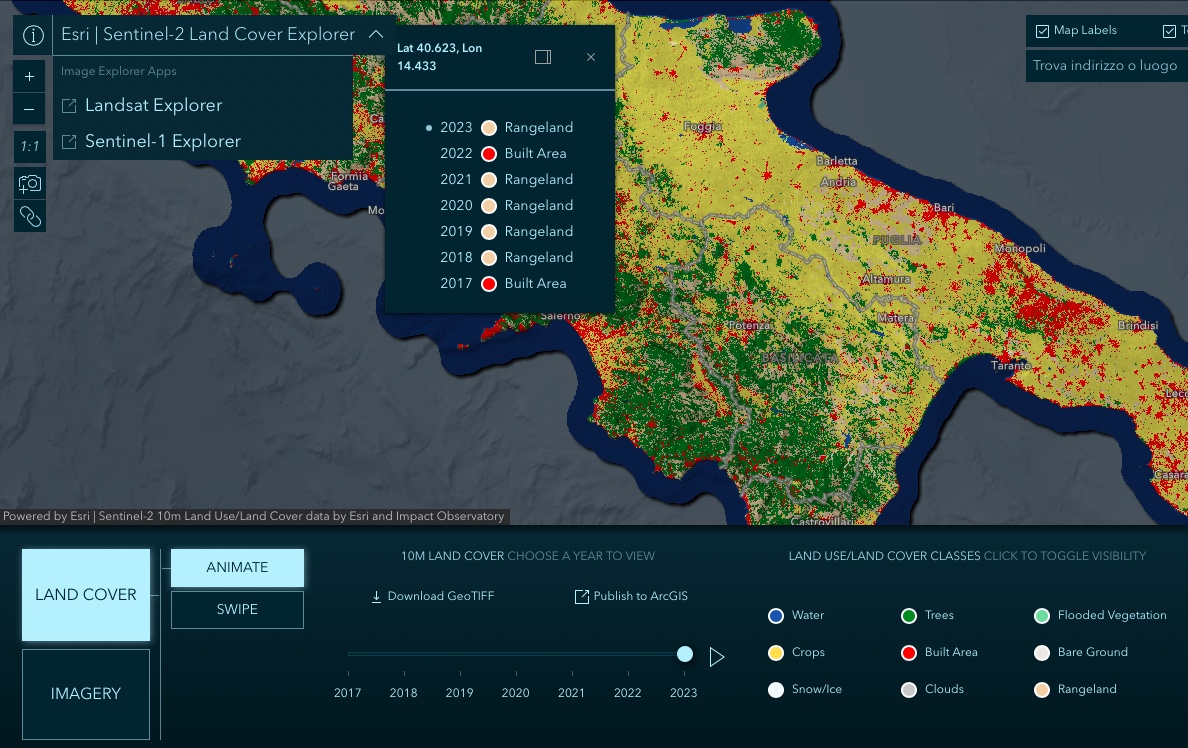Set map to 1:1 scale
The image size is (1188, 748).
30,146
